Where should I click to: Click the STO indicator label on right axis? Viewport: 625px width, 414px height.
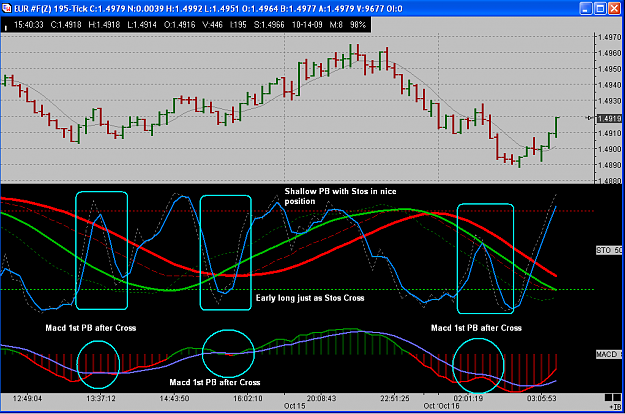click(x=609, y=250)
